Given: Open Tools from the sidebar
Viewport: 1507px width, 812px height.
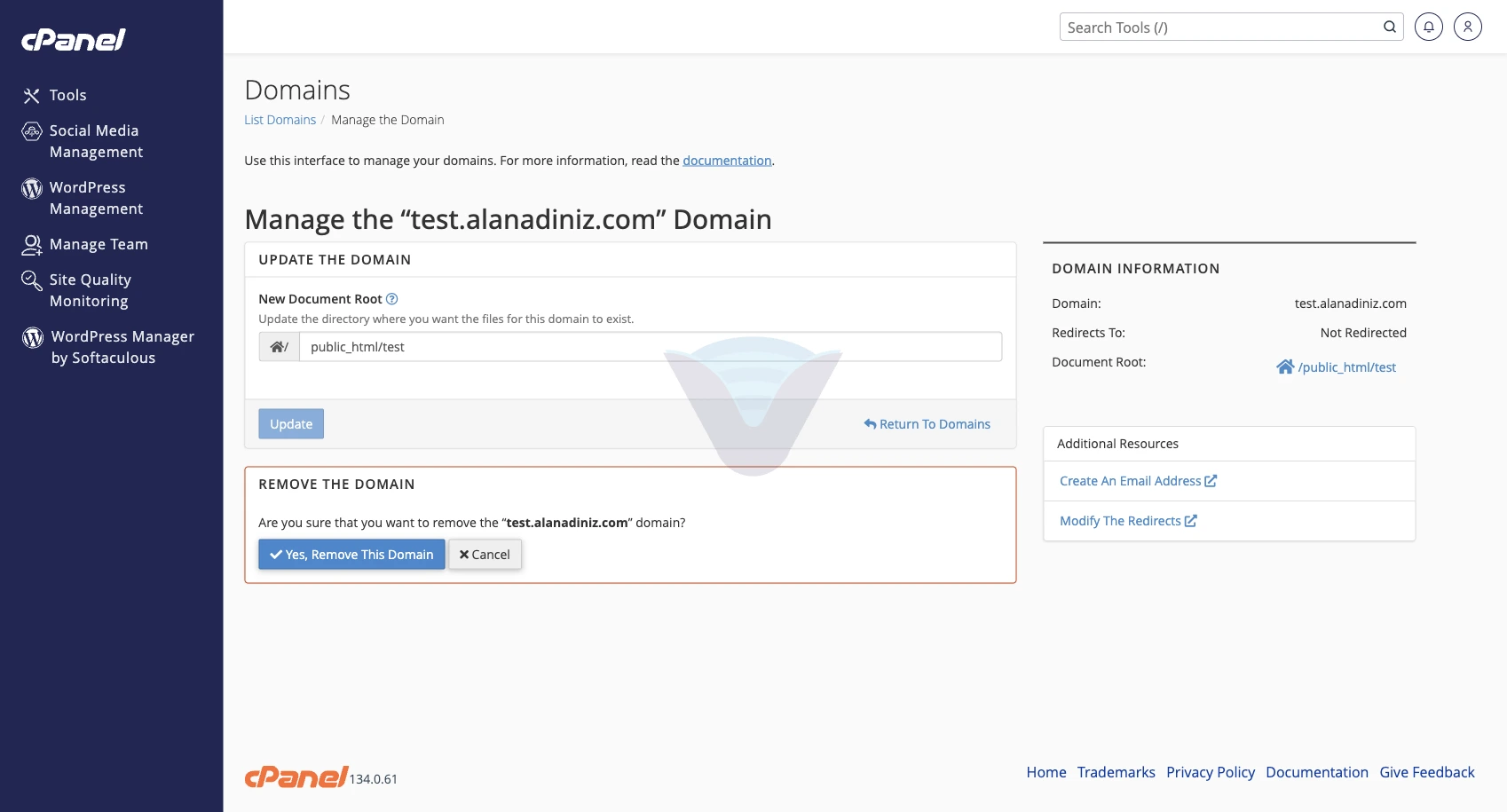Looking at the screenshot, I should [67, 95].
